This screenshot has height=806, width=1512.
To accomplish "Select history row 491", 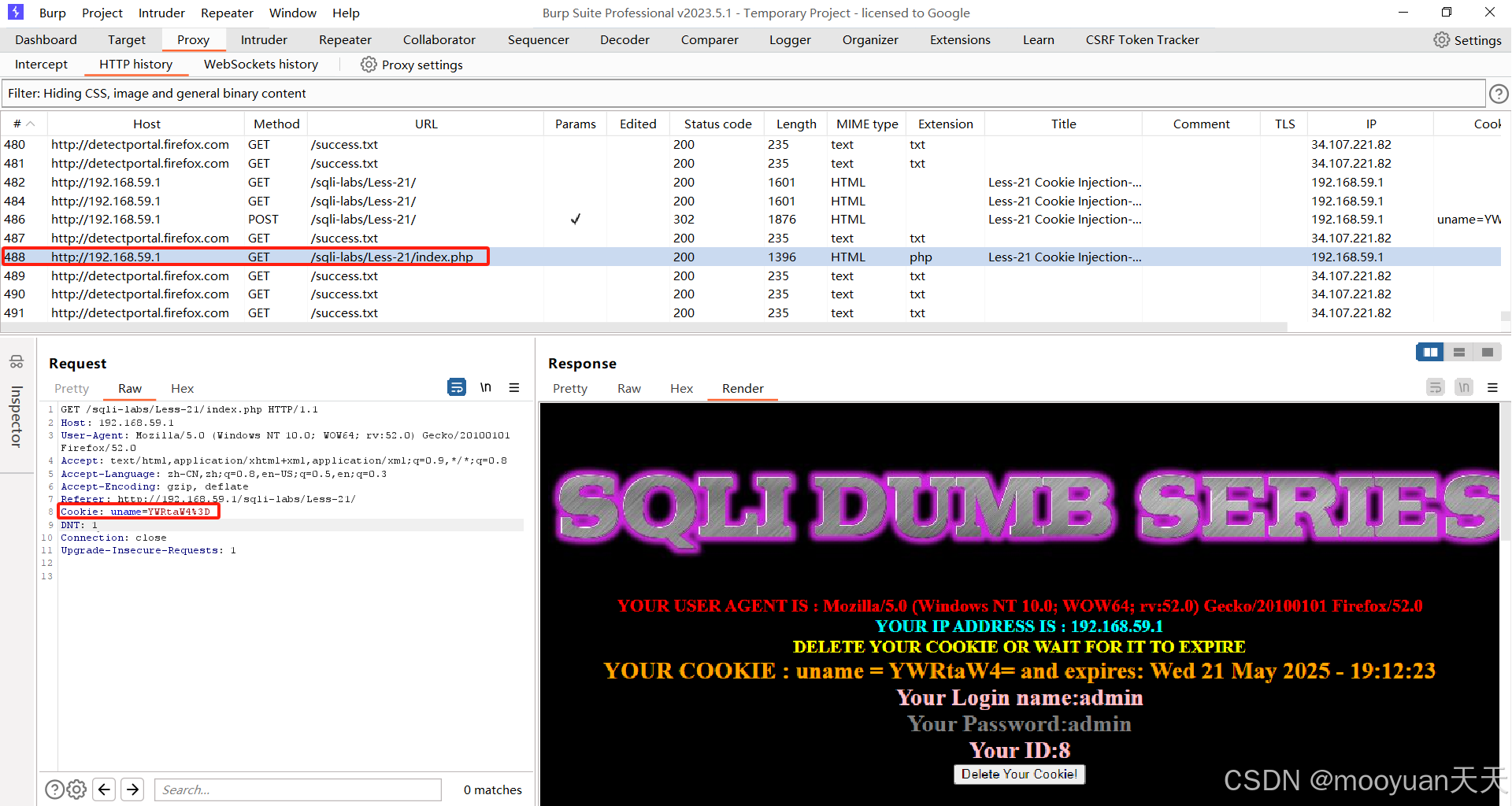I will [752, 313].
